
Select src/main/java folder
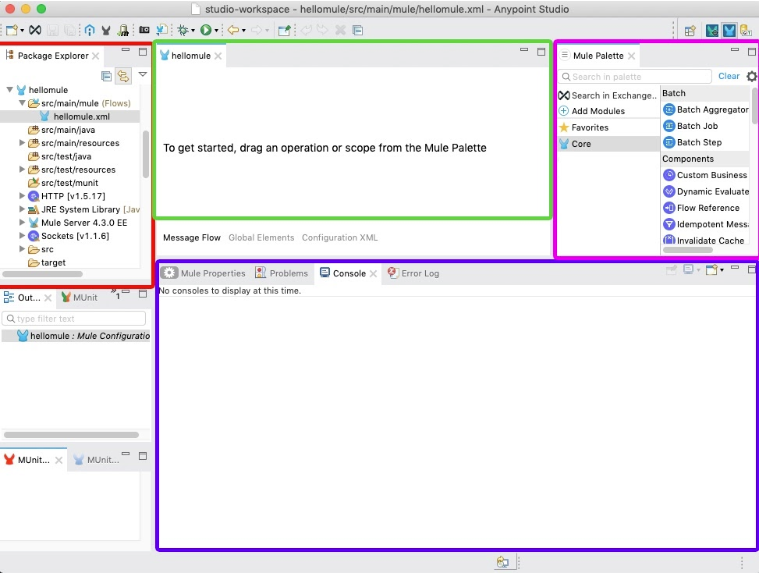coord(62,130)
